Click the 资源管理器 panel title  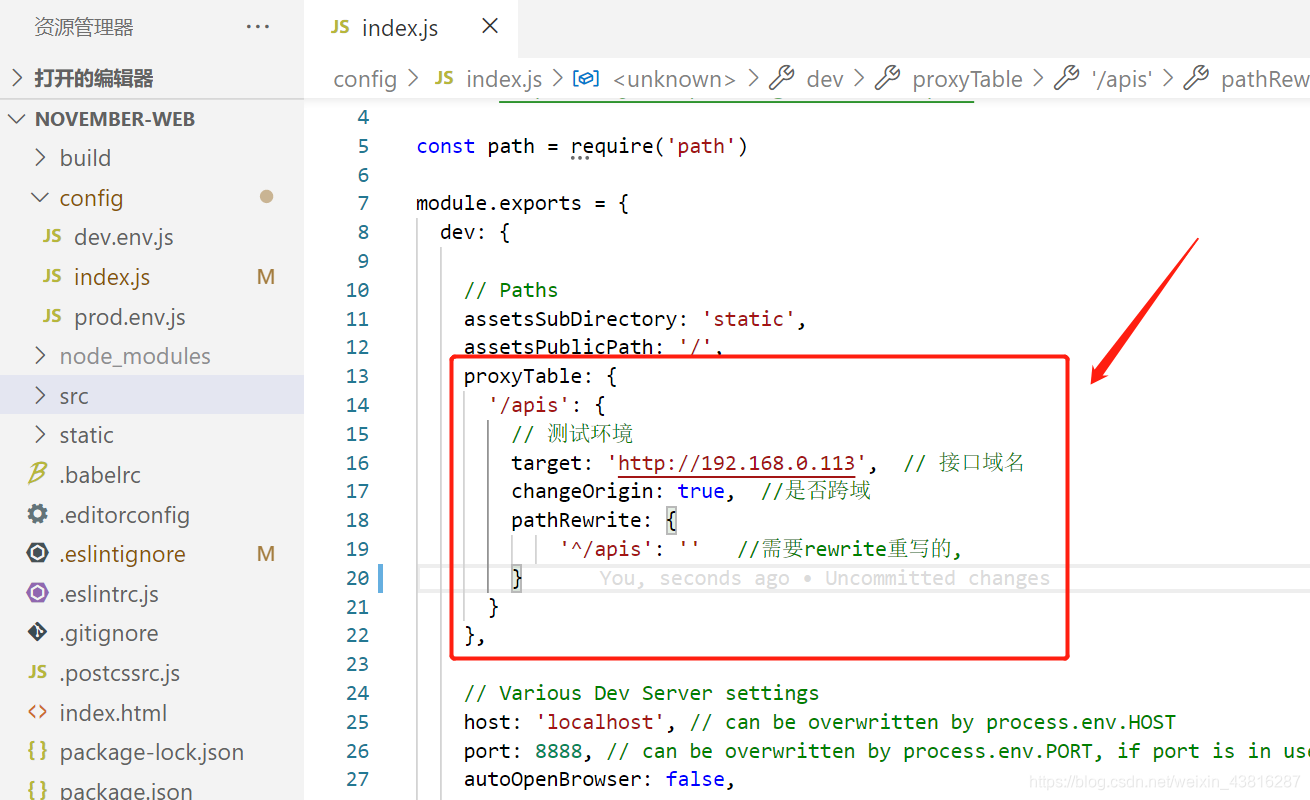pos(84,27)
